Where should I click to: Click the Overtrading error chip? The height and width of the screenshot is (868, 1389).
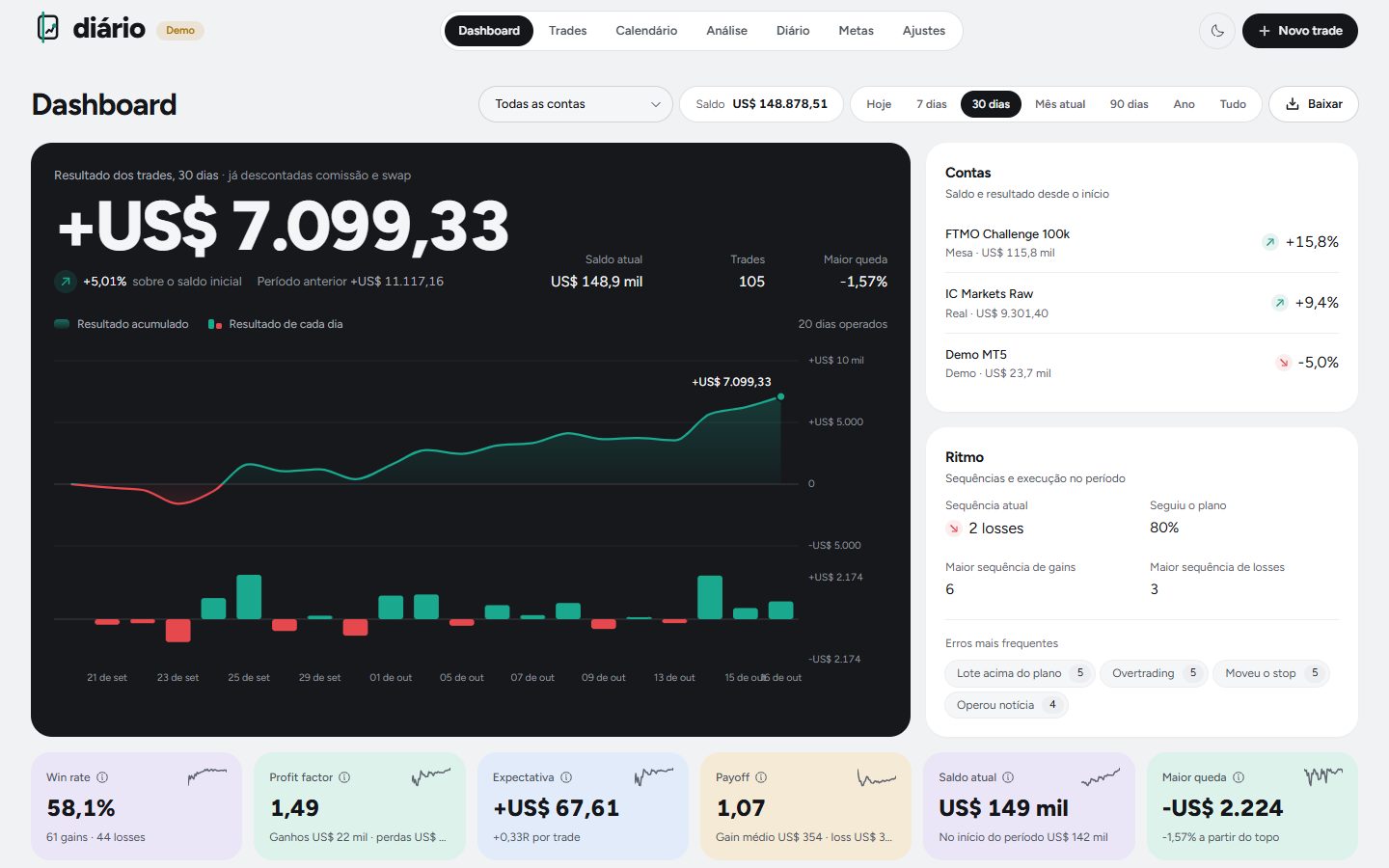(x=1154, y=673)
